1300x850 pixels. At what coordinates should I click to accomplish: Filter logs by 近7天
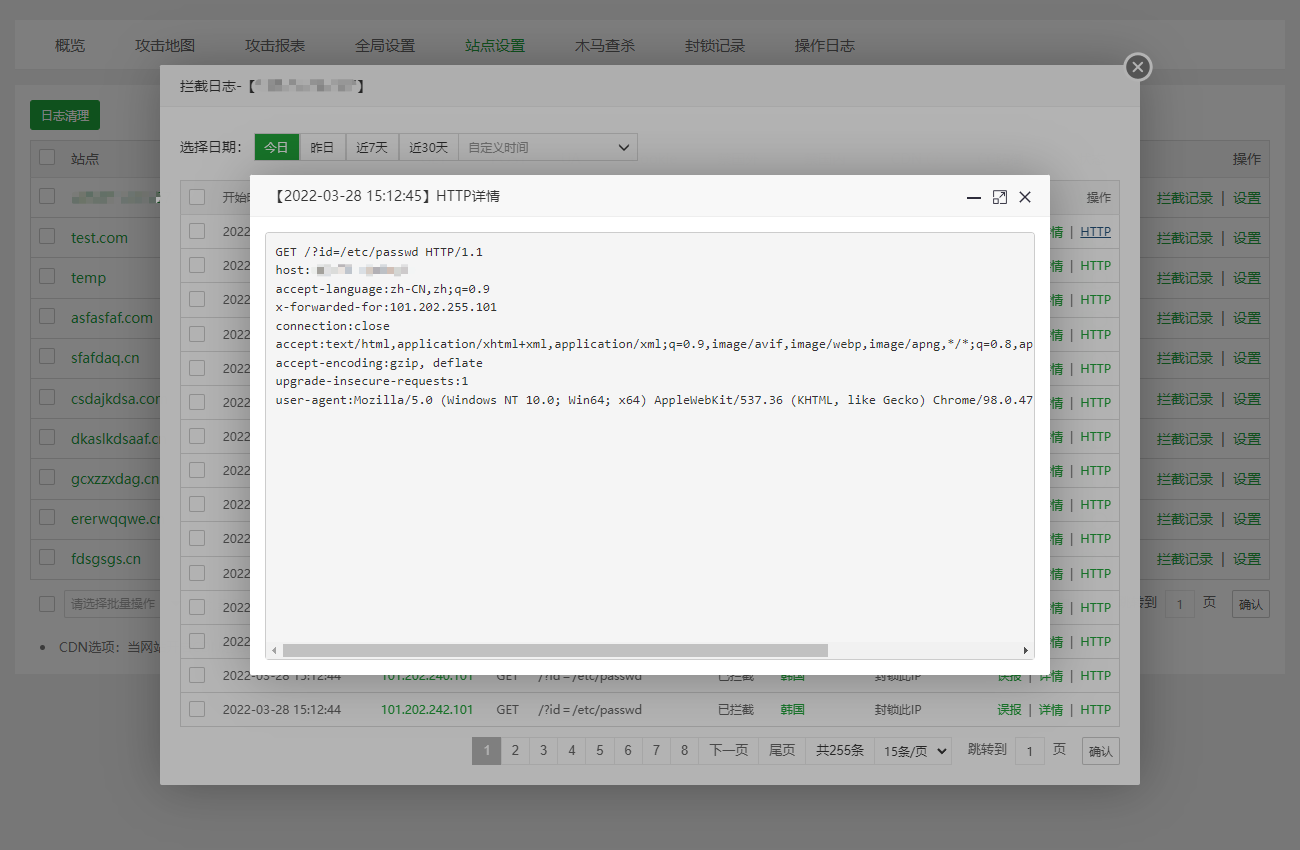(372, 147)
